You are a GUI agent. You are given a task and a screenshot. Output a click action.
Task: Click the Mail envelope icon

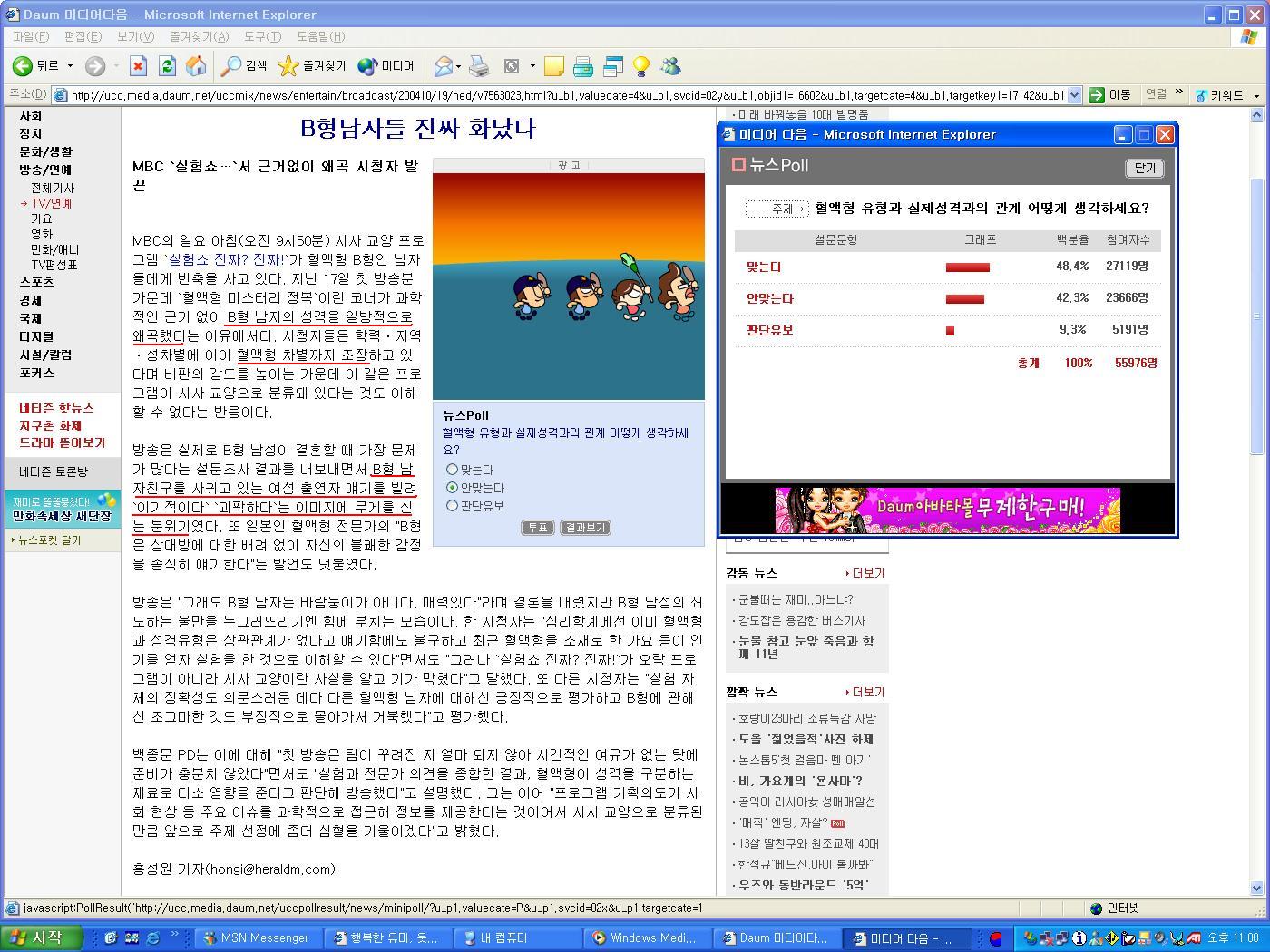443,65
